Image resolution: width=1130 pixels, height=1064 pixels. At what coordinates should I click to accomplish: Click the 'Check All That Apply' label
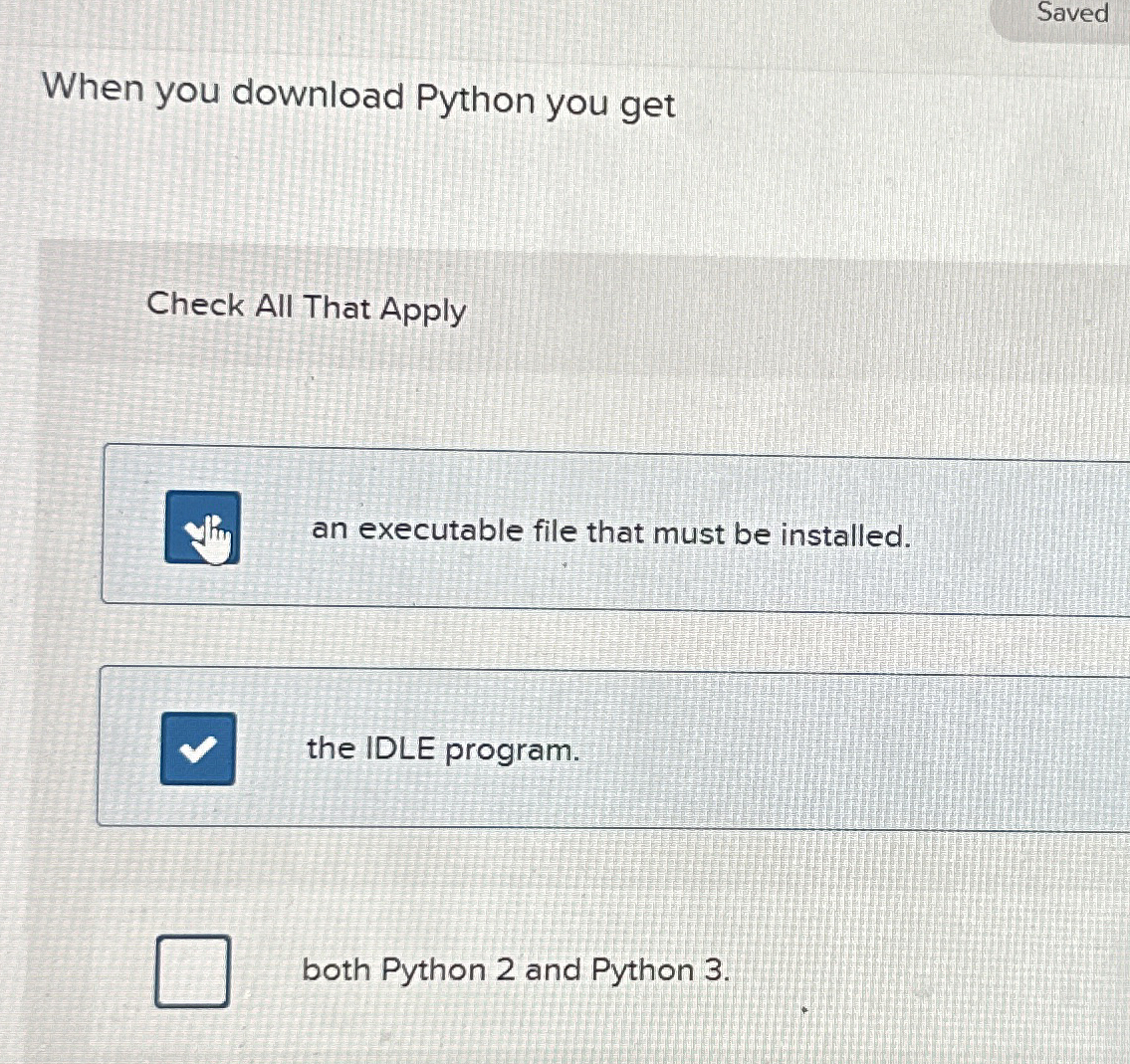307,309
